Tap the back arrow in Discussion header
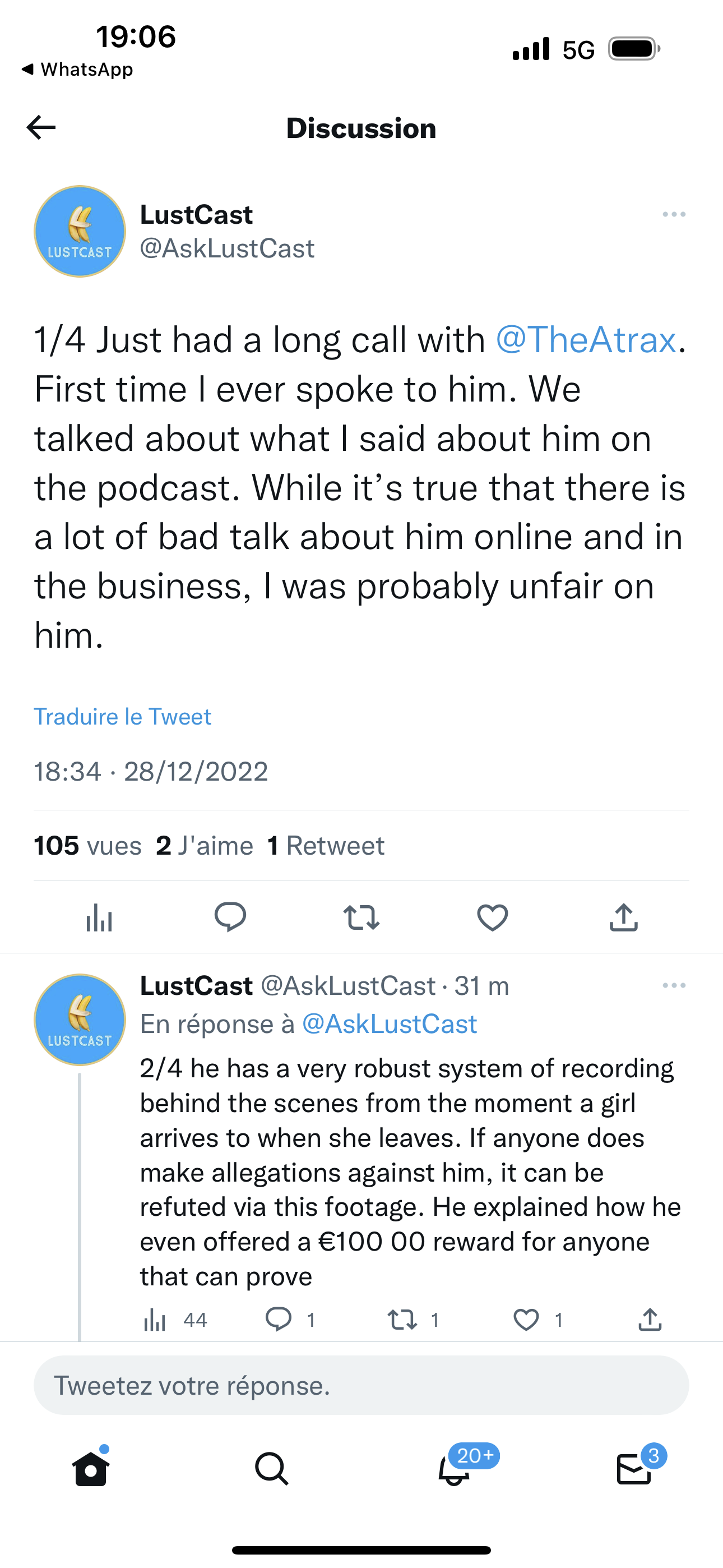723x1568 pixels. click(41, 128)
